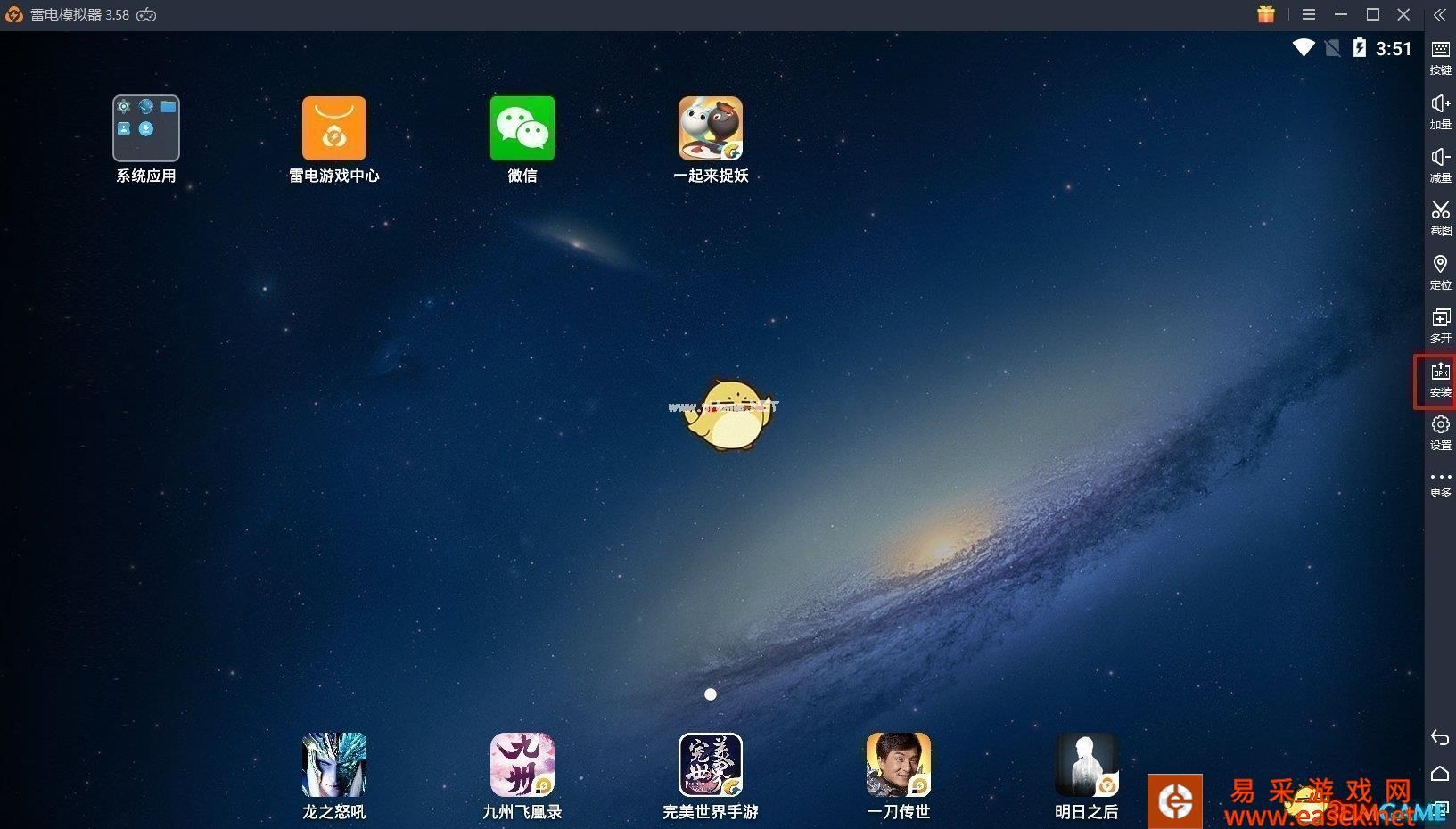Screen dimensions: 1456x829
Task: Open the 龙之怒吼 game
Action: pos(334,765)
